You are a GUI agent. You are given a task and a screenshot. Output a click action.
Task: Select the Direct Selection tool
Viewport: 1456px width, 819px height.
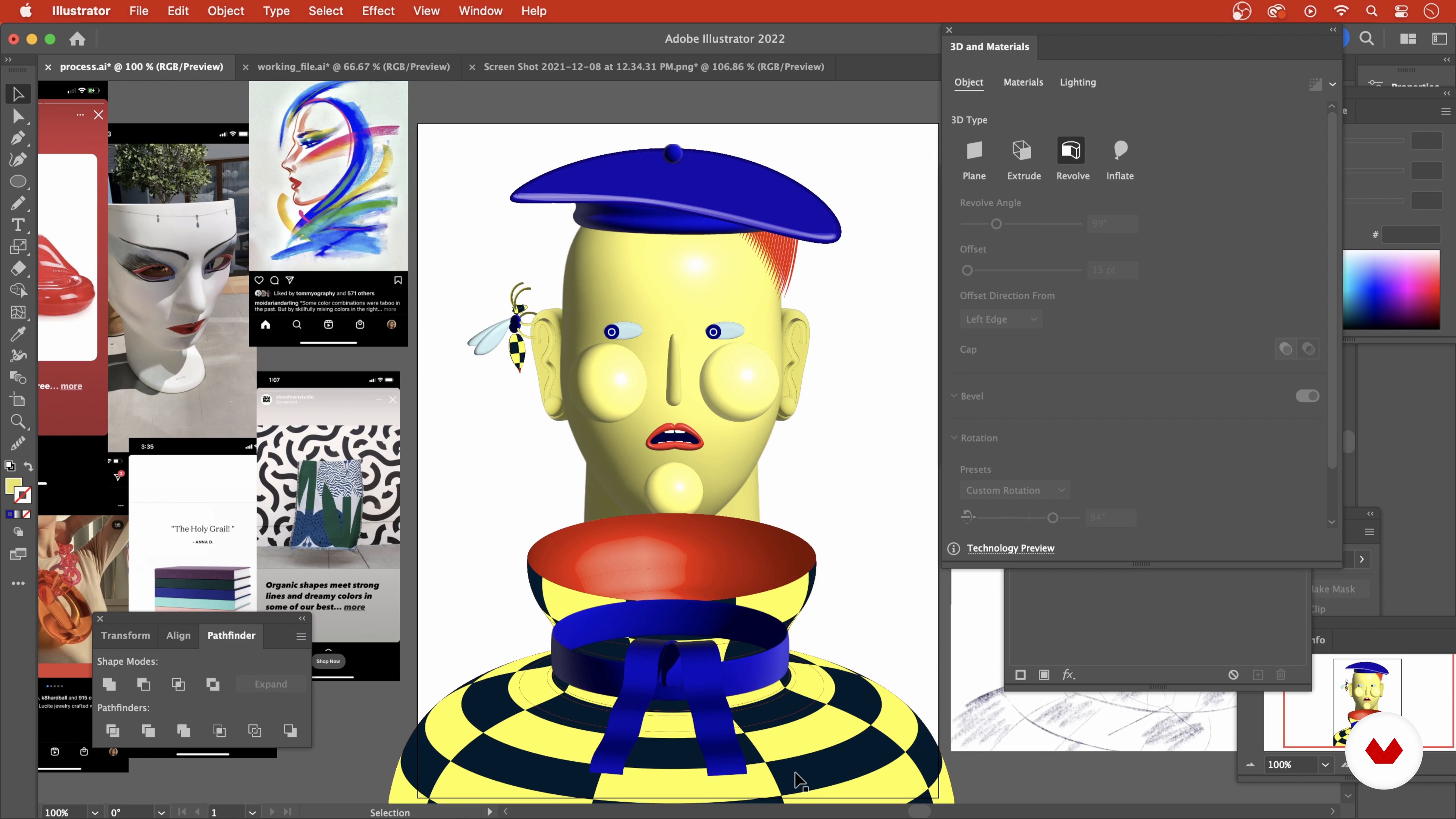pos(18,116)
